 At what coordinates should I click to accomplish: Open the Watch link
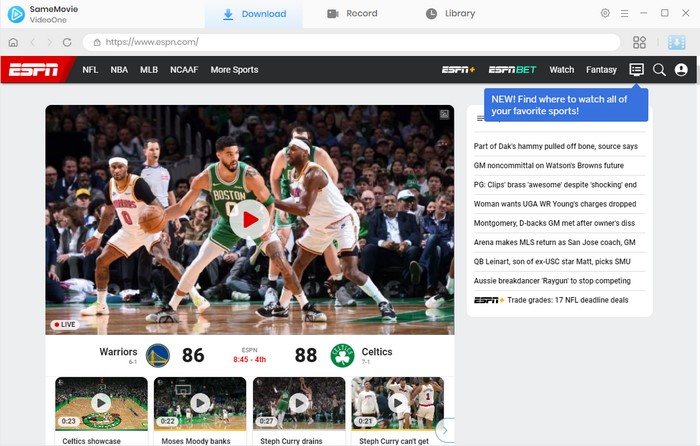tap(562, 70)
